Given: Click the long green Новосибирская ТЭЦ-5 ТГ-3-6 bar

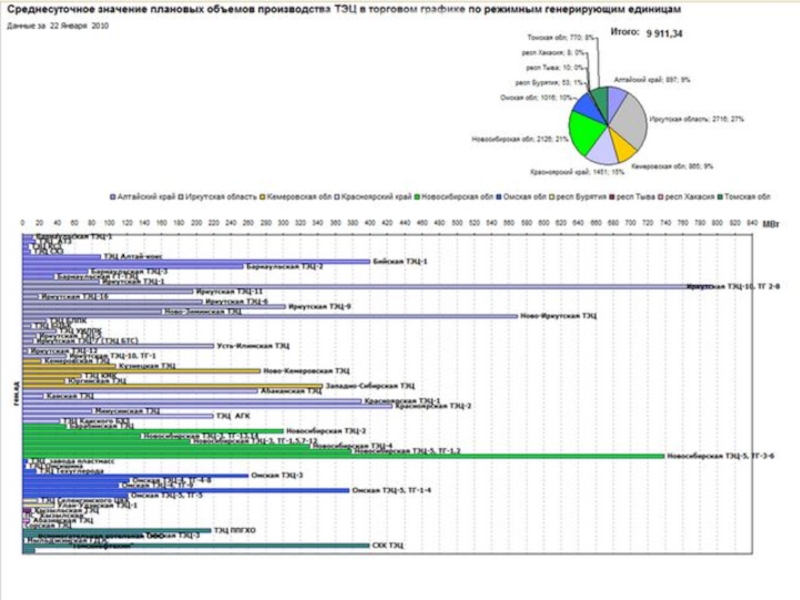Looking at the screenshot, I should tap(343, 456).
